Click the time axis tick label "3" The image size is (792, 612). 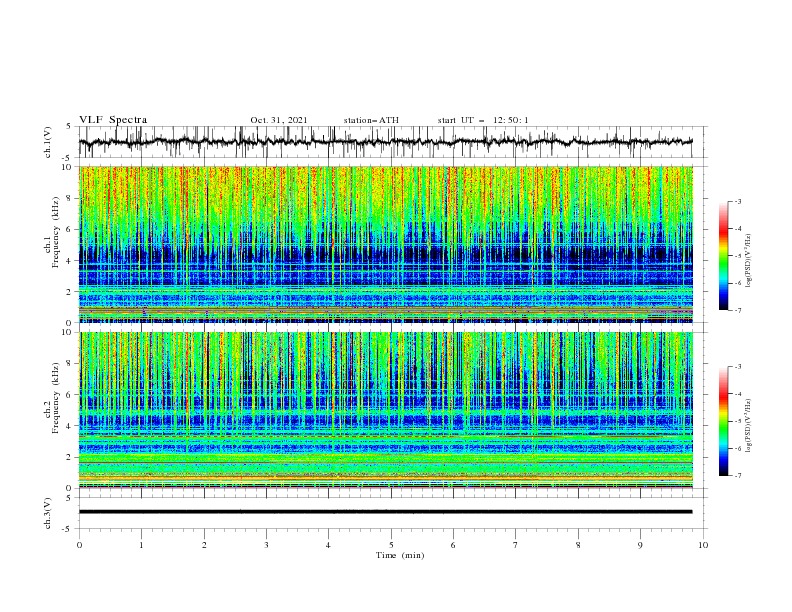click(x=266, y=545)
